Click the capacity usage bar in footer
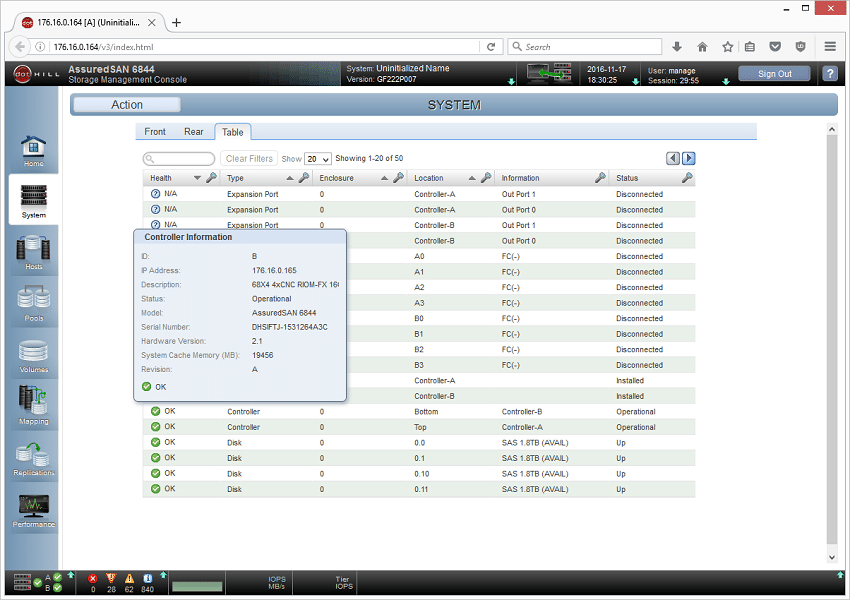Viewport: 850px width, 600px height. (197, 586)
